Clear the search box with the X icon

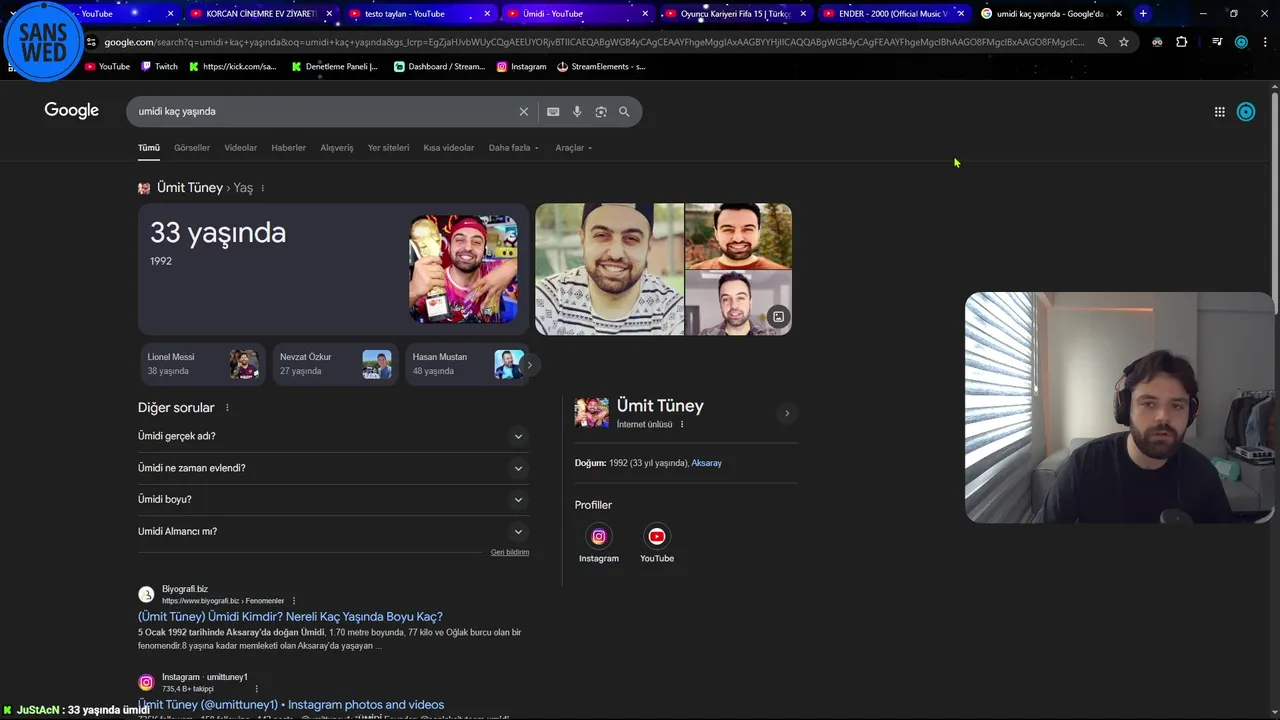(523, 112)
